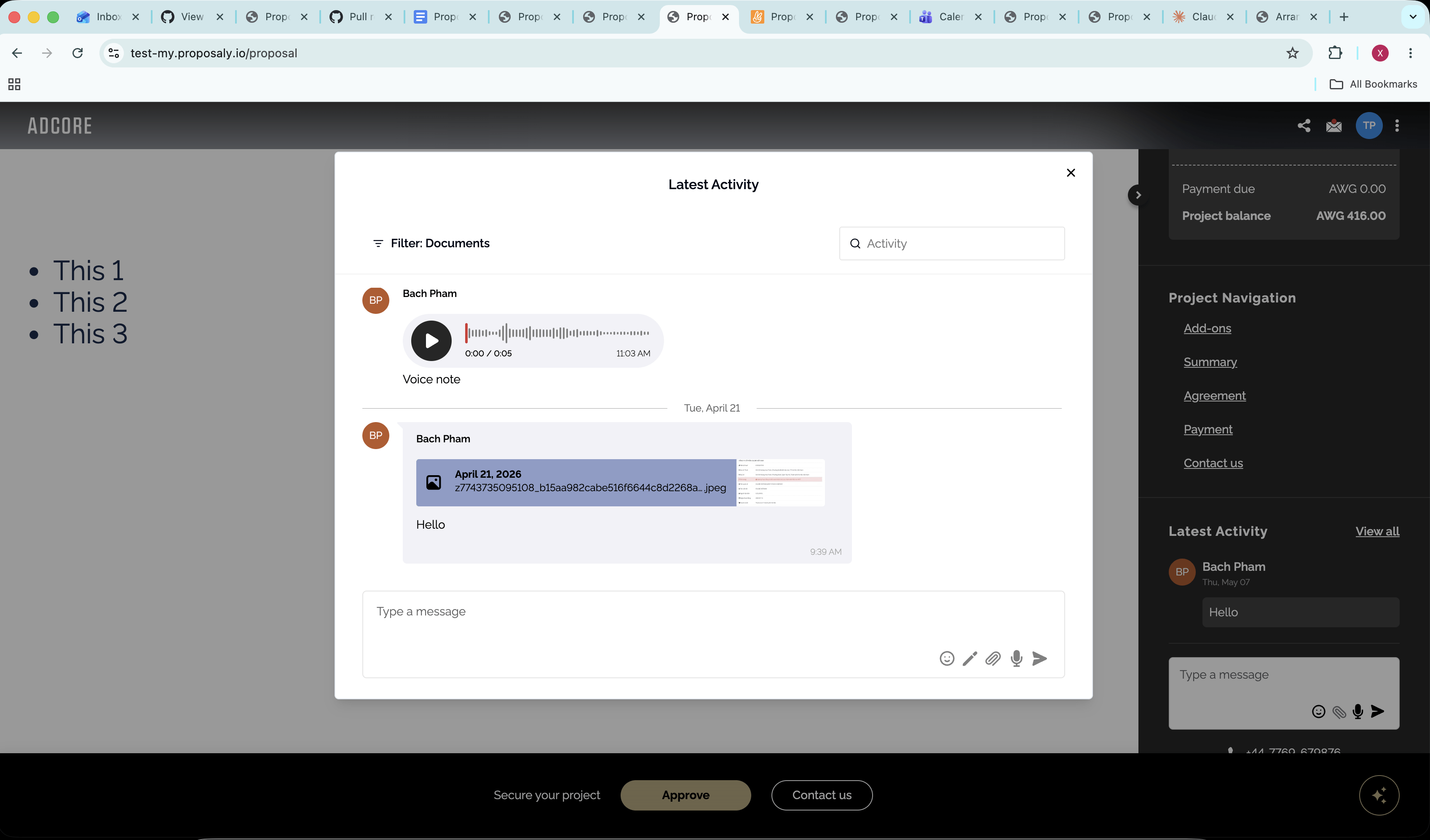Switch to the Inbox tab
The height and width of the screenshot is (840, 1430).
point(108,17)
